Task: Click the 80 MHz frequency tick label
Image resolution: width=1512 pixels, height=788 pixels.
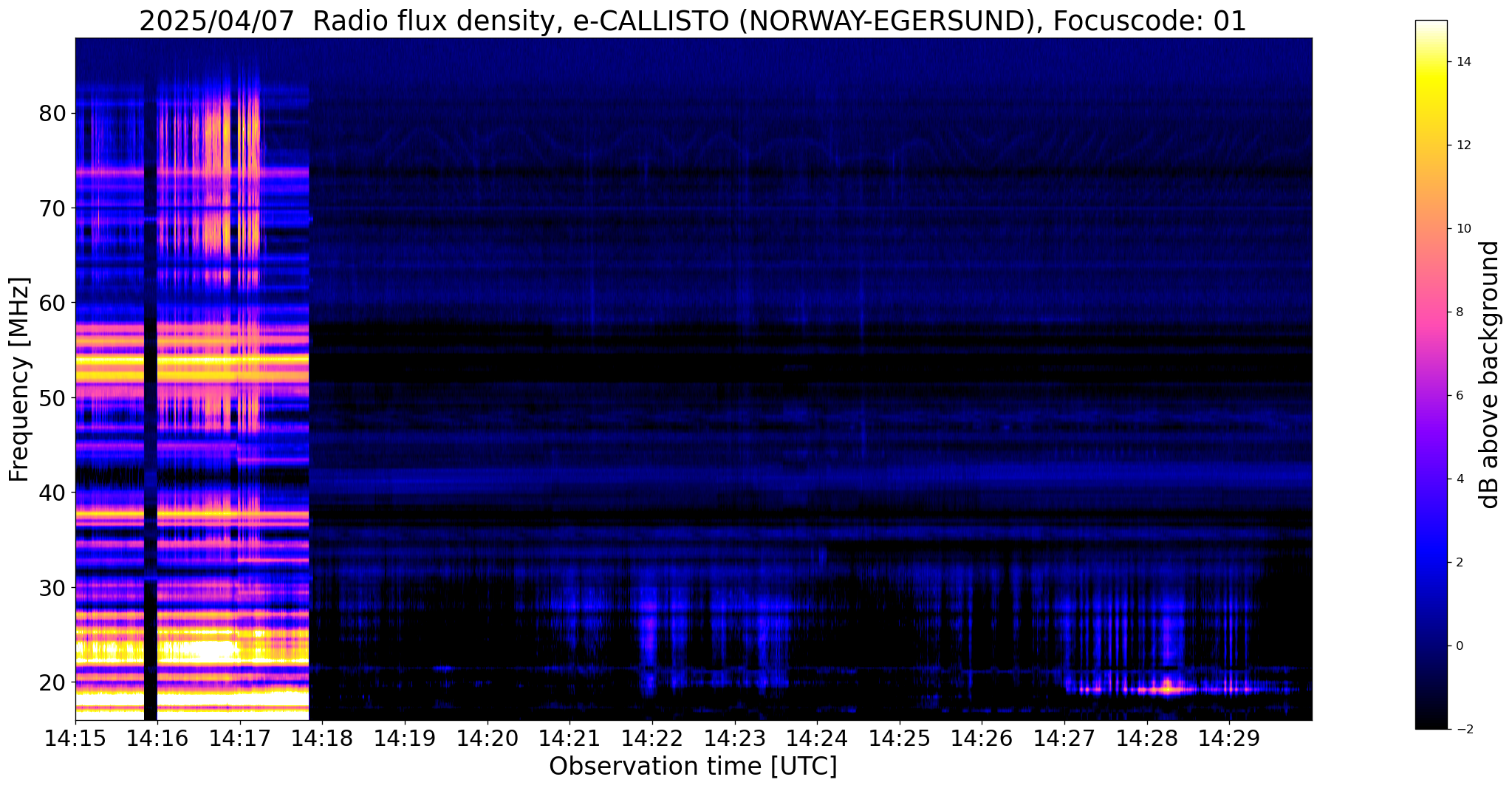Action: (52, 113)
